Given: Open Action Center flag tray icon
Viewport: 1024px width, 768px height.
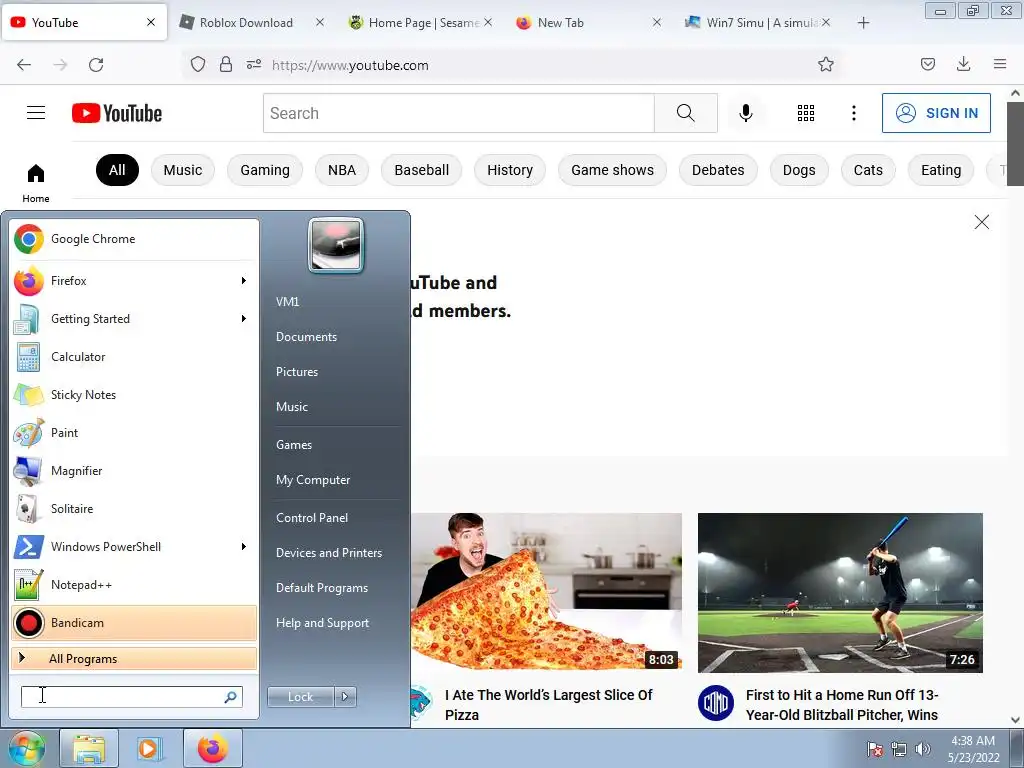Looking at the screenshot, I should click(875, 749).
